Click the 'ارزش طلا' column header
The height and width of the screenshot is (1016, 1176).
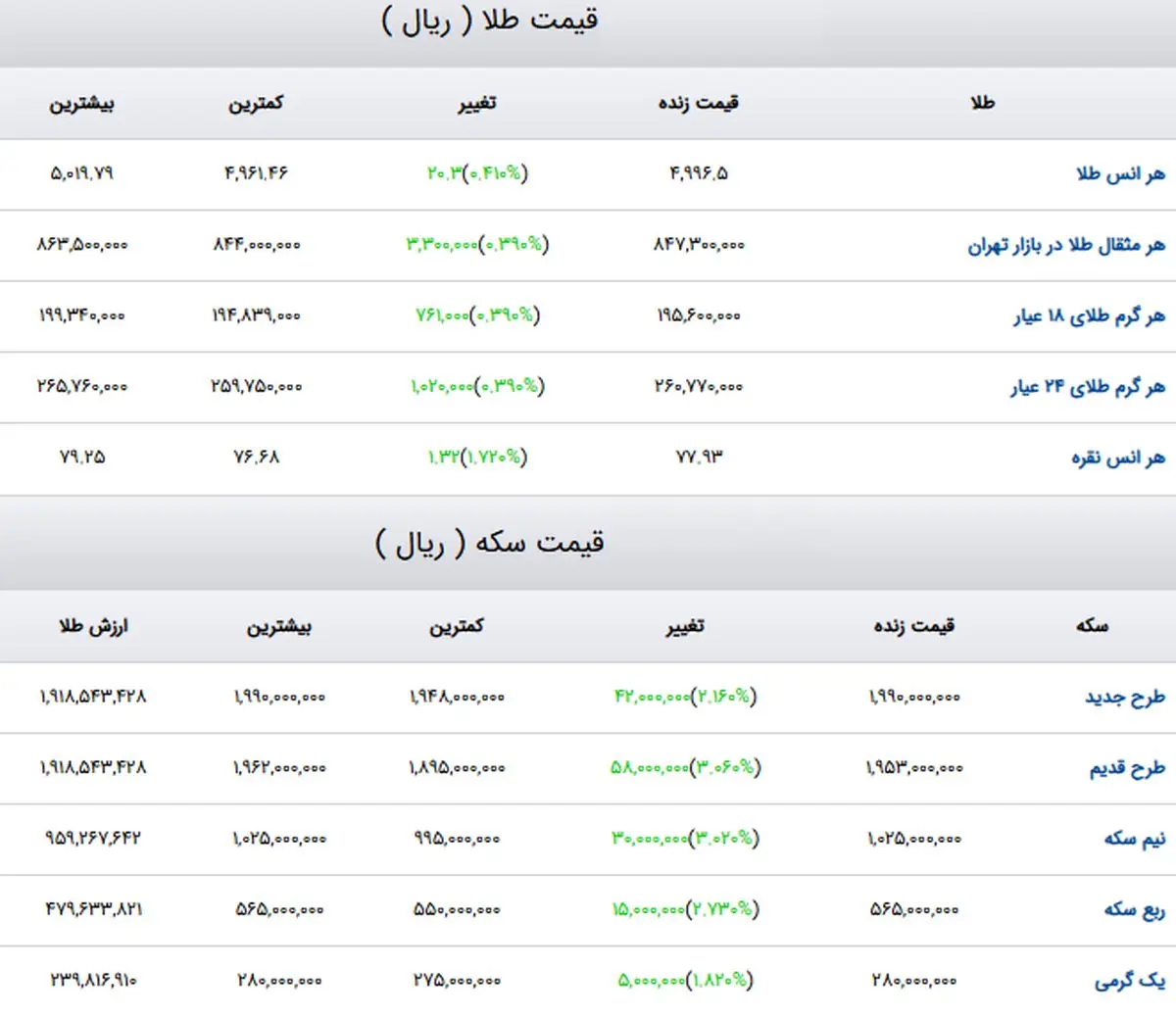click(93, 626)
